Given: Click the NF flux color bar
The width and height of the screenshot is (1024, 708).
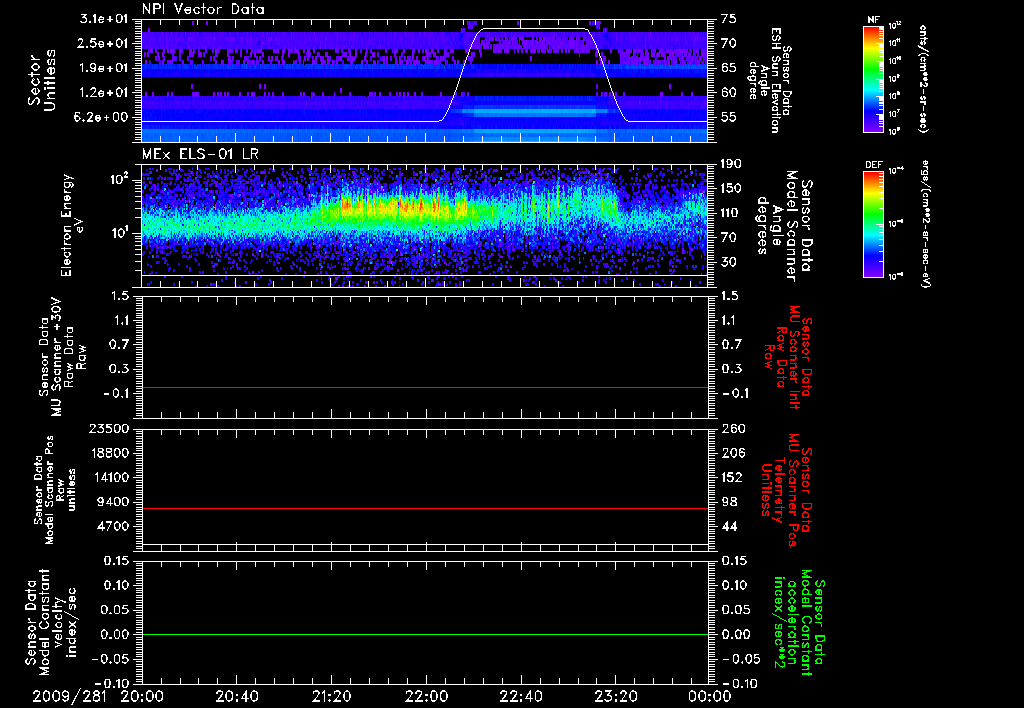Looking at the screenshot, I should [873, 78].
